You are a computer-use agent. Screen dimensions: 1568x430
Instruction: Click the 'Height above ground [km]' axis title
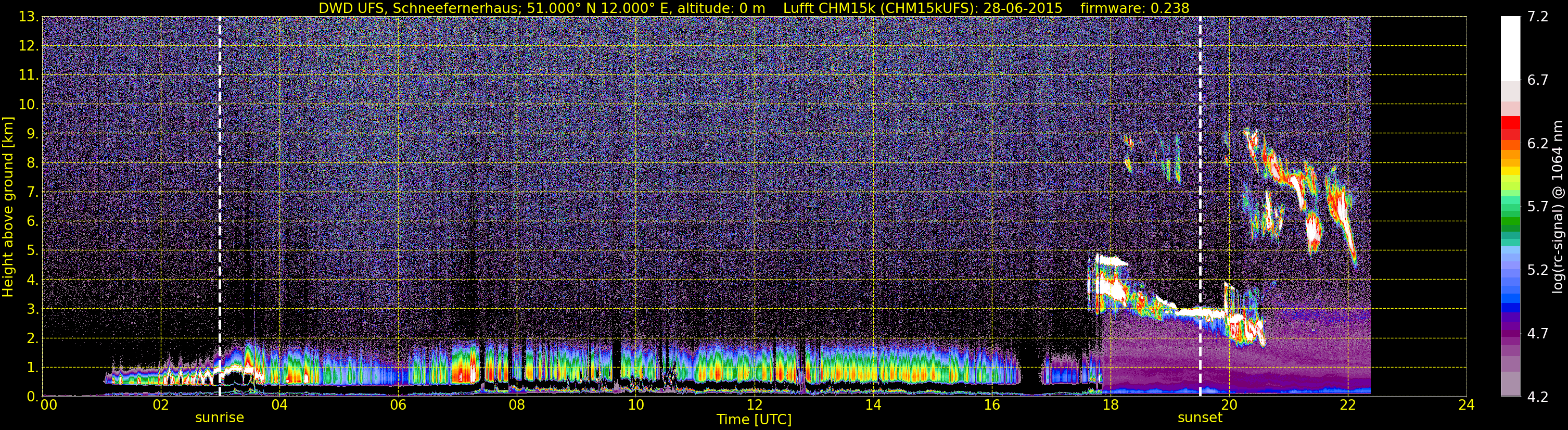(x=8, y=207)
